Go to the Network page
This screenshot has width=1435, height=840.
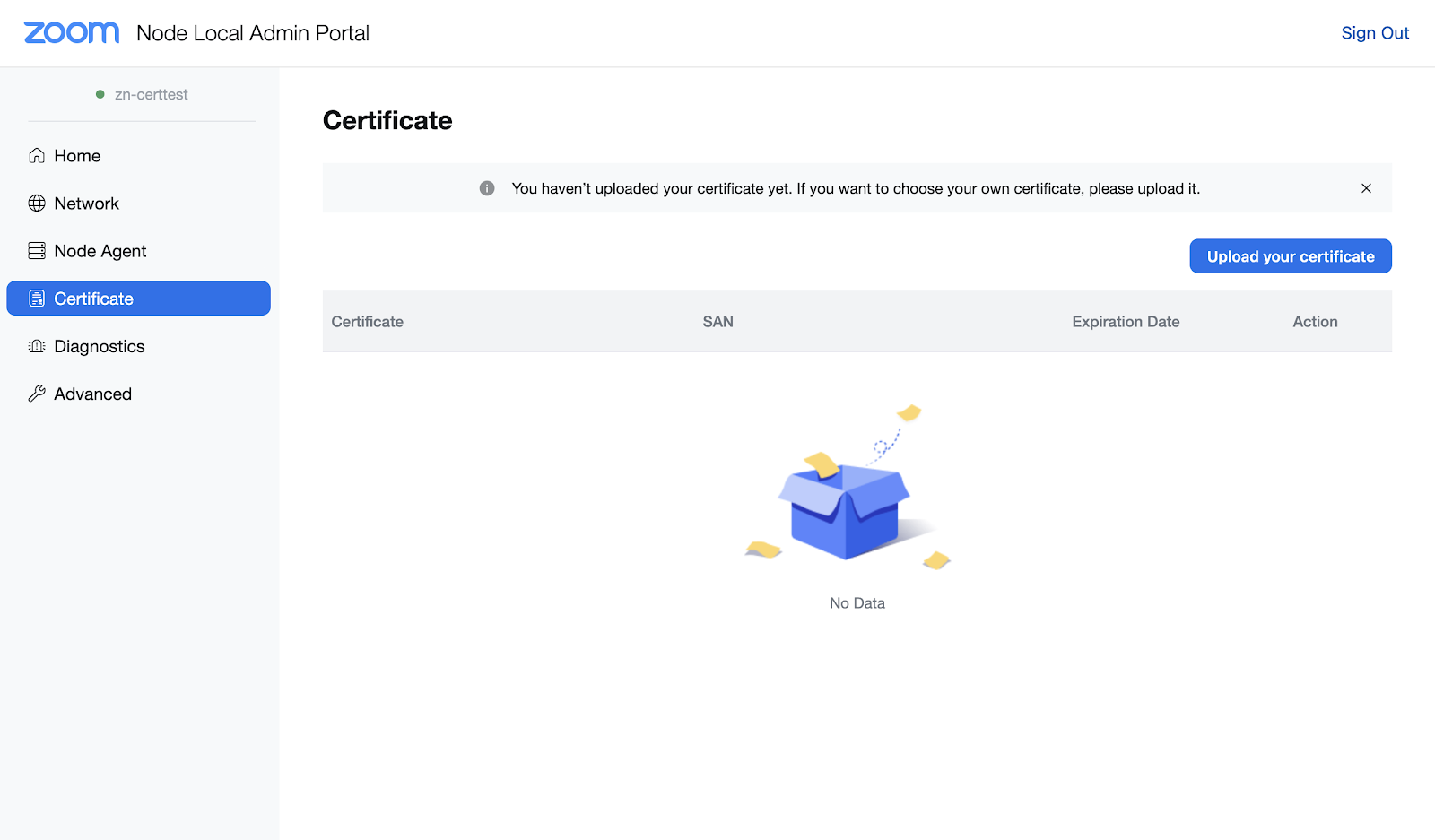(86, 204)
